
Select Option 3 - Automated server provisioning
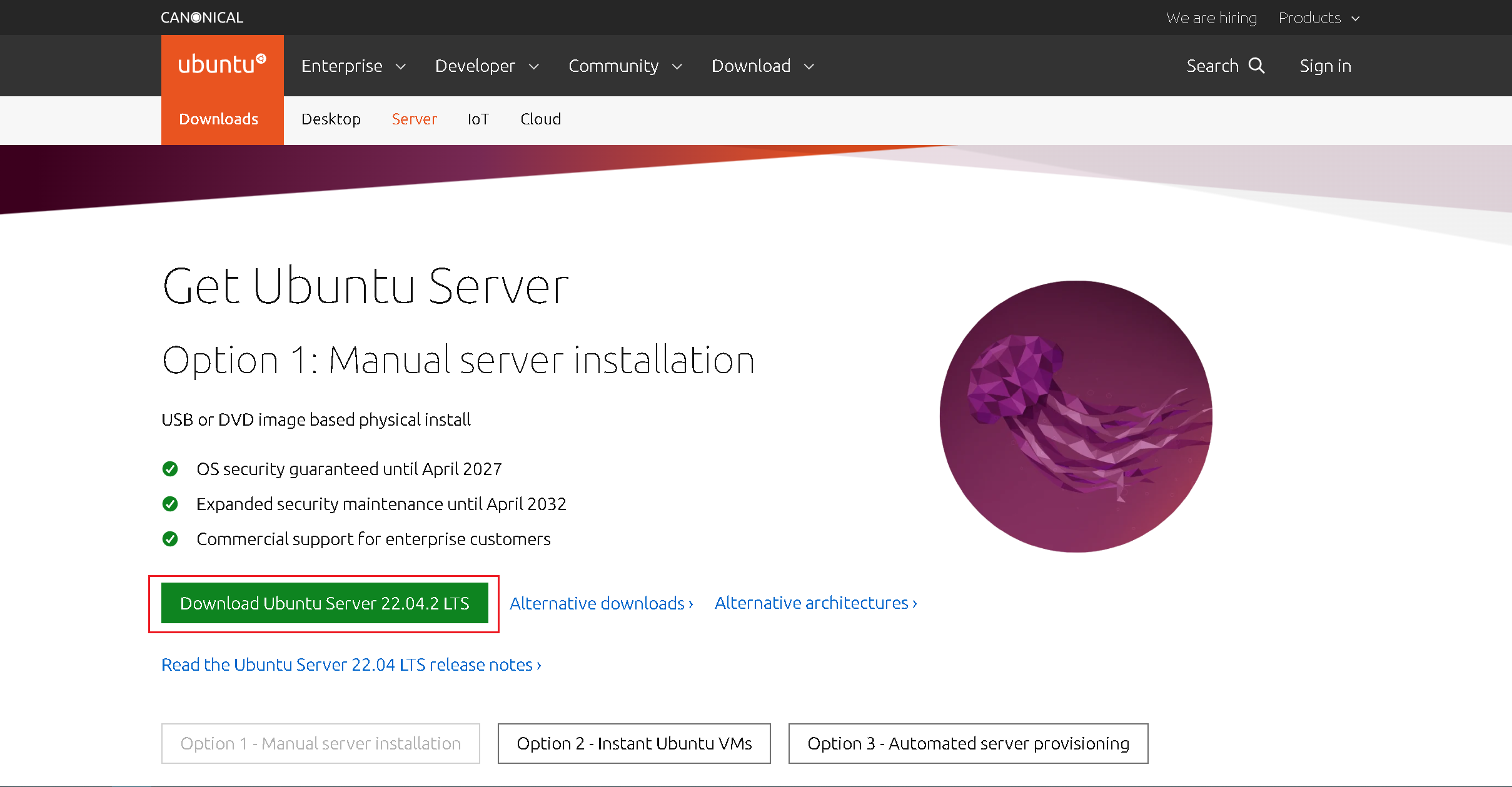click(x=968, y=743)
